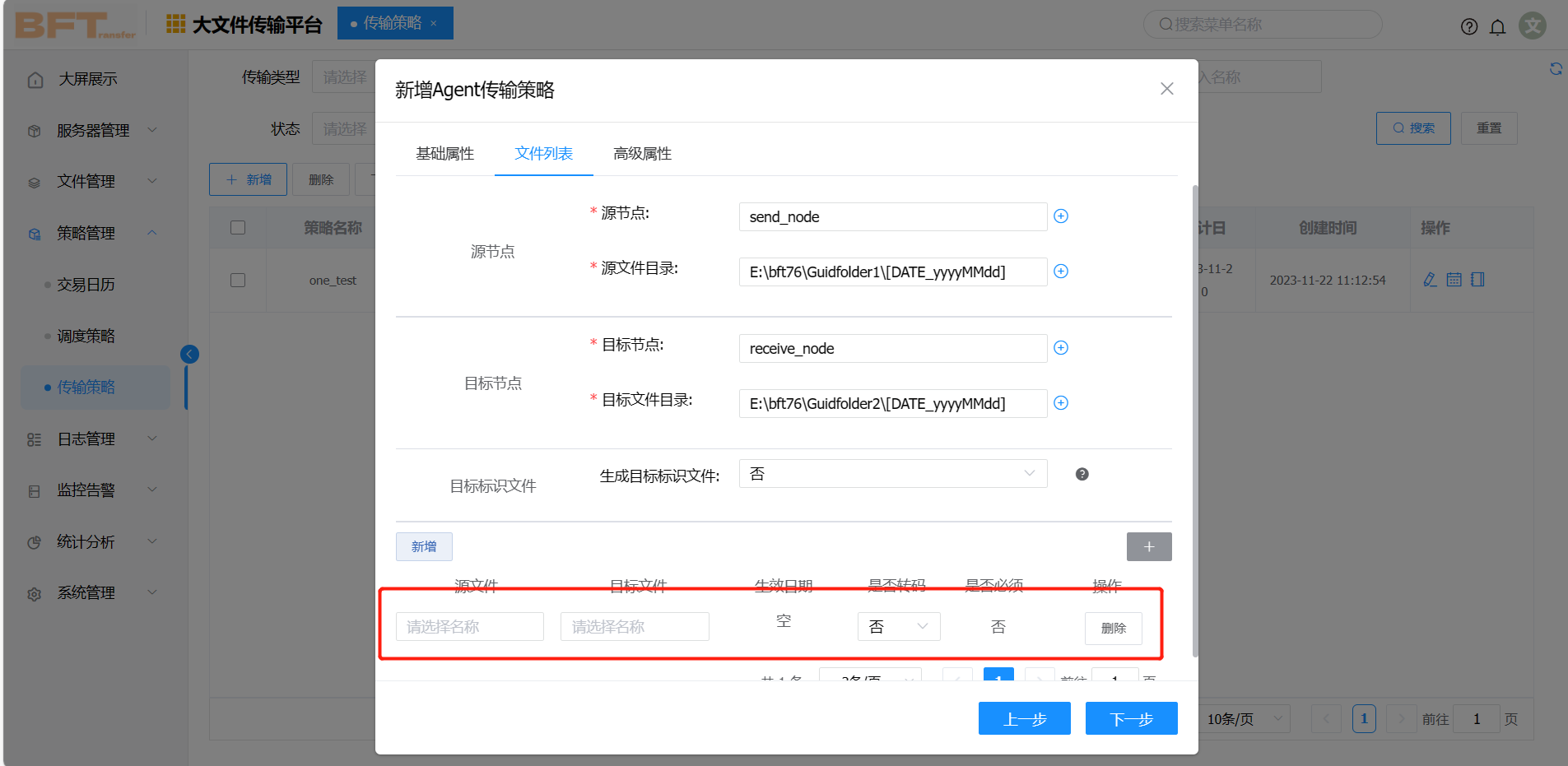The height and width of the screenshot is (766, 1568).
Task: Click the plus icon beside receive_node field
Action: pyautogui.click(x=1061, y=348)
